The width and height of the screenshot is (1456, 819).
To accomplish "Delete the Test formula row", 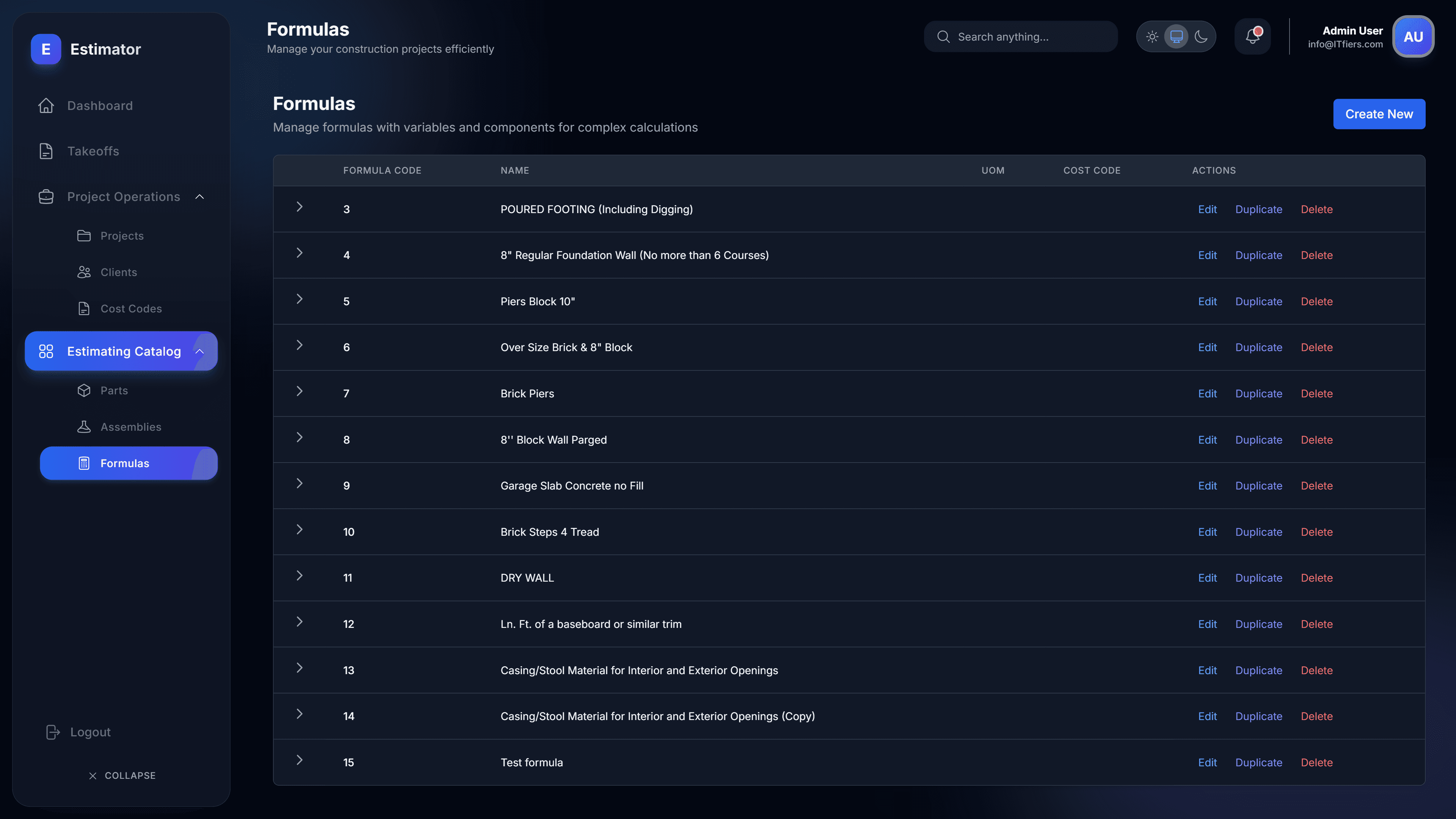I will pyautogui.click(x=1316, y=763).
